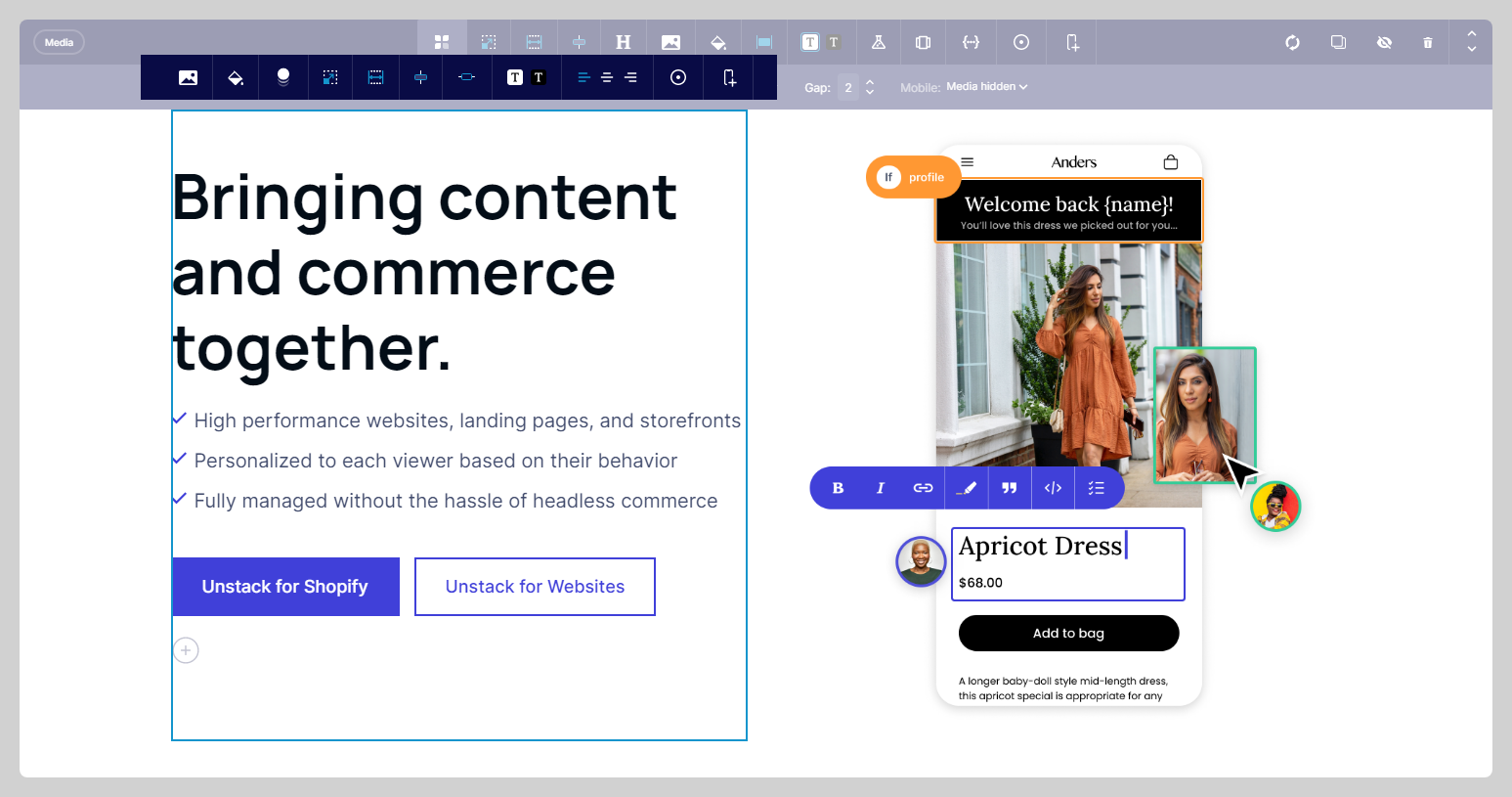
Task: Click the flask experiment icon in top toolbar
Action: click(x=878, y=42)
